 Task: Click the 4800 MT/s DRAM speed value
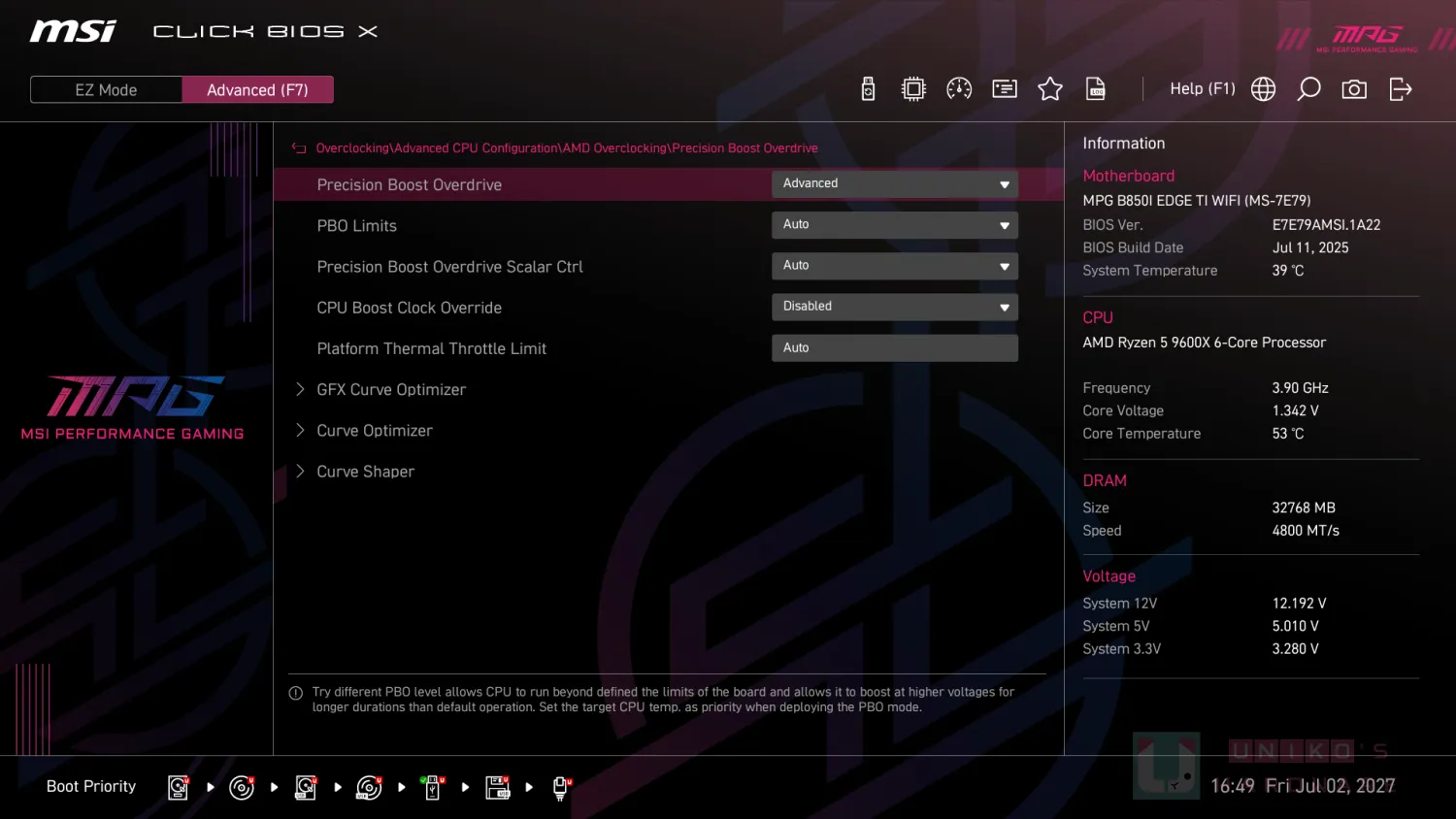(1306, 531)
